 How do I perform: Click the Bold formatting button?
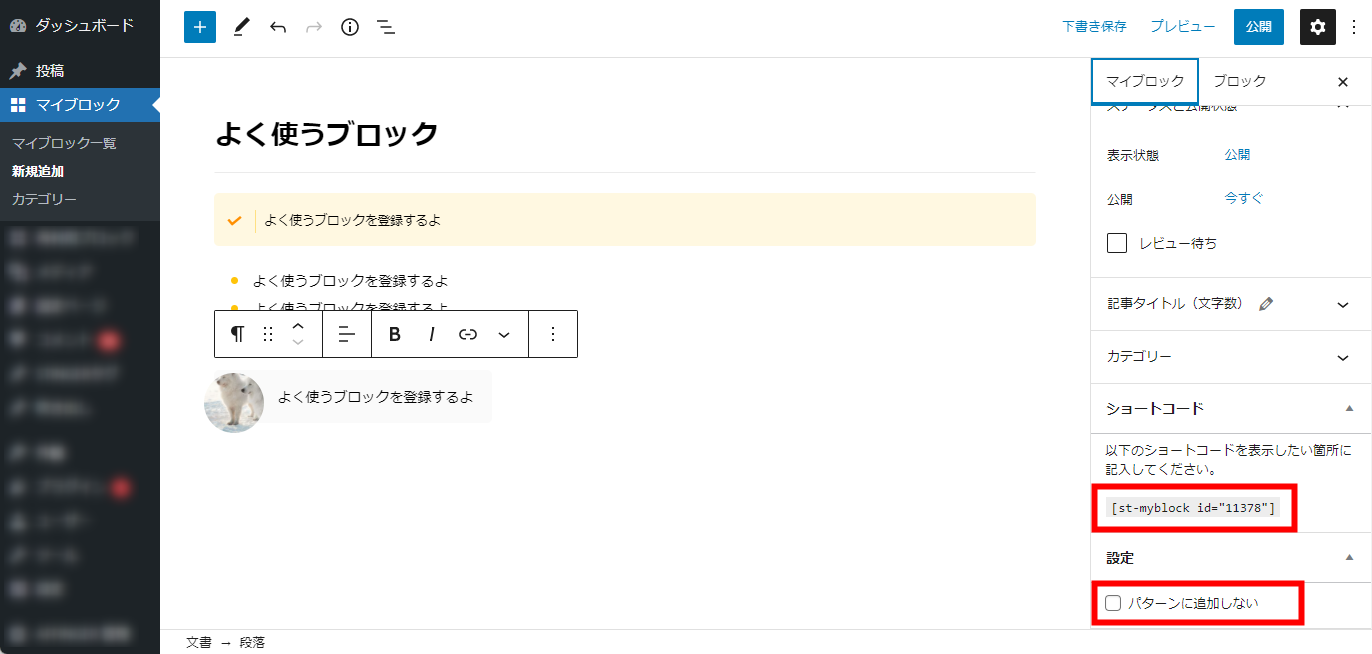point(395,334)
